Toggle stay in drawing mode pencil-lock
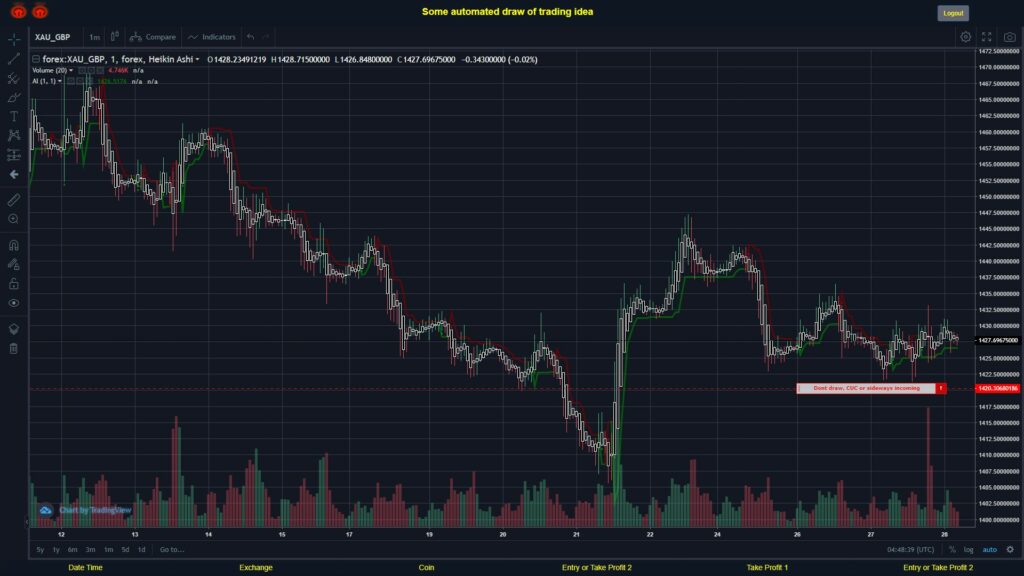This screenshot has width=1024, height=576. (x=14, y=264)
